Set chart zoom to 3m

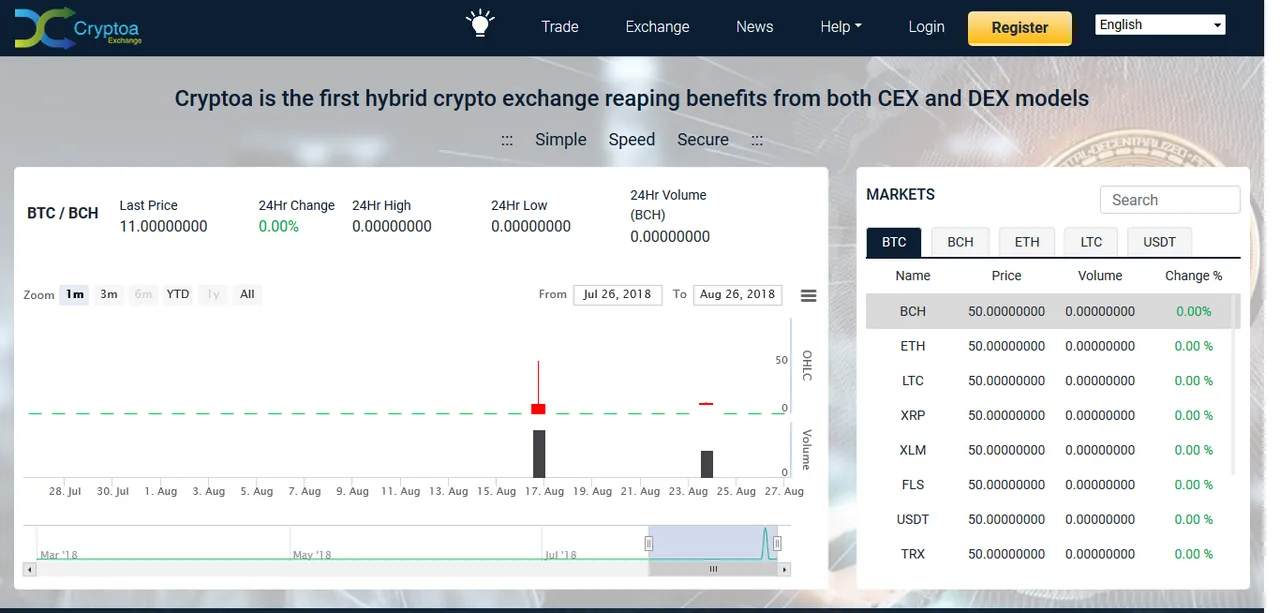click(x=109, y=294)
